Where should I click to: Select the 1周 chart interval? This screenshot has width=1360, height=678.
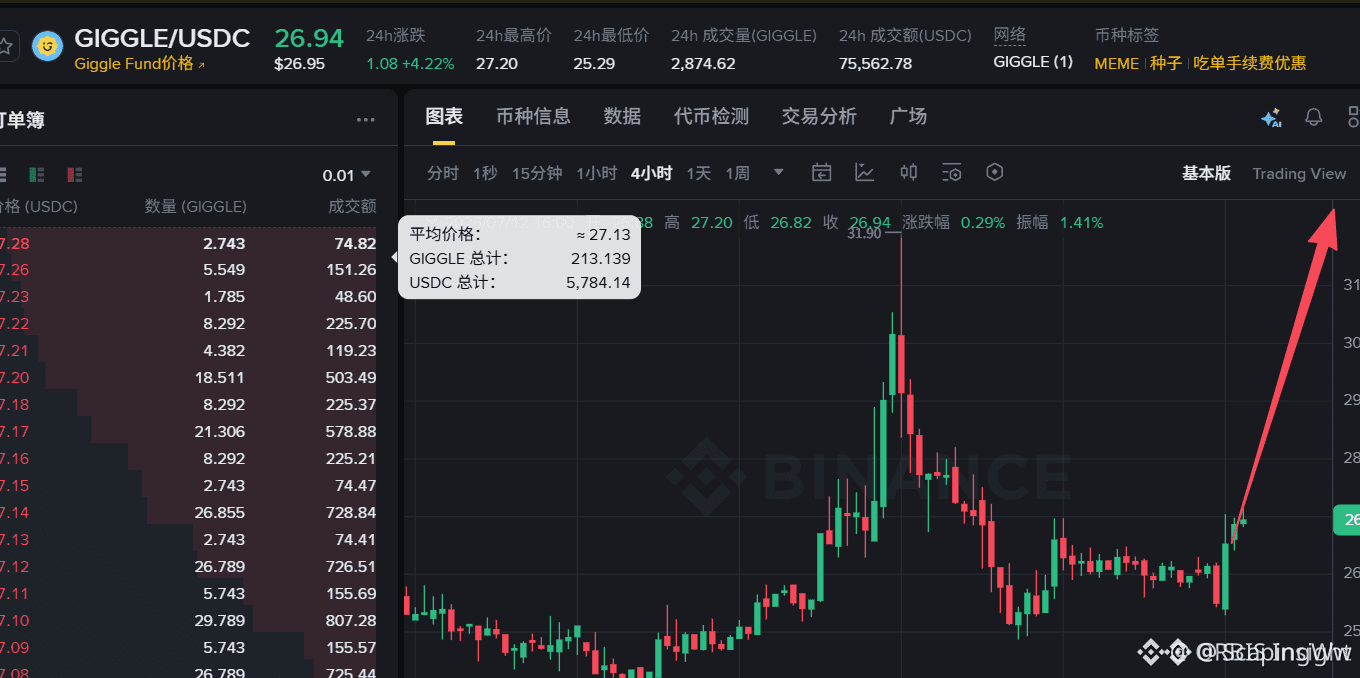737,173
